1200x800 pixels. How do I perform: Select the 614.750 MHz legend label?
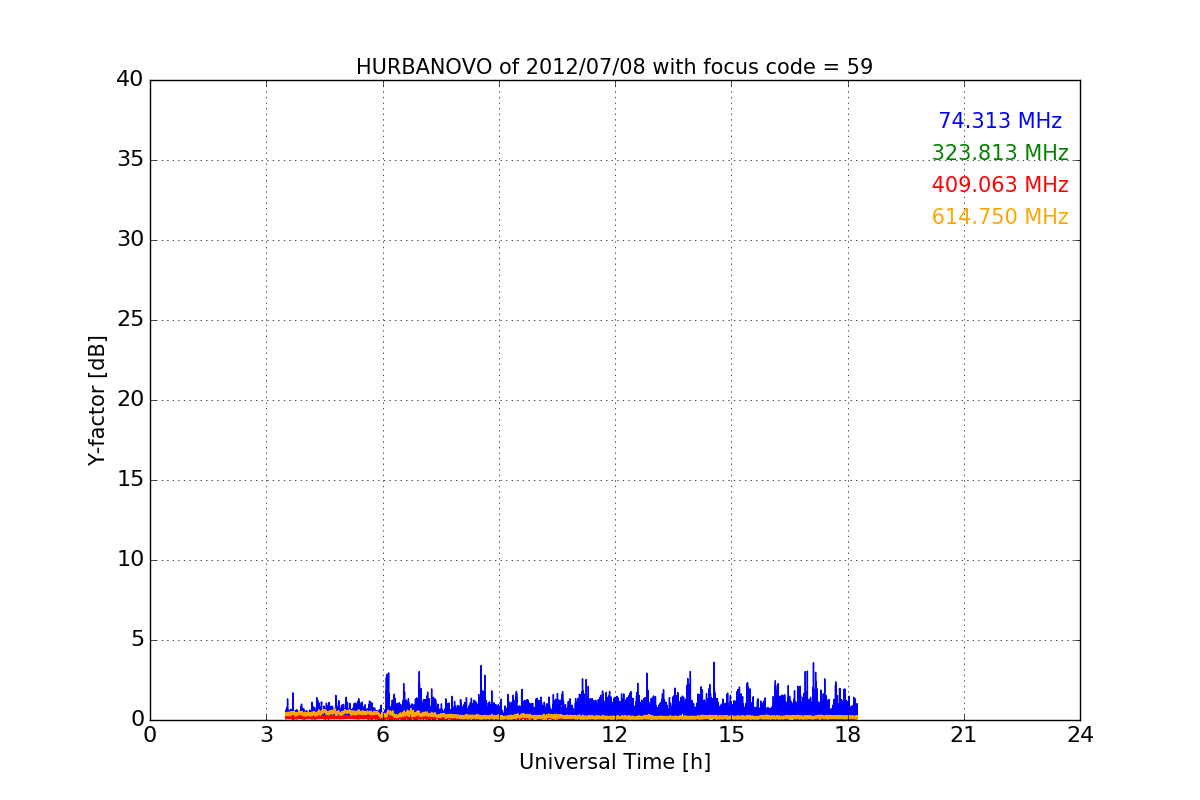pyautogui.click(x=1000, y=217)
